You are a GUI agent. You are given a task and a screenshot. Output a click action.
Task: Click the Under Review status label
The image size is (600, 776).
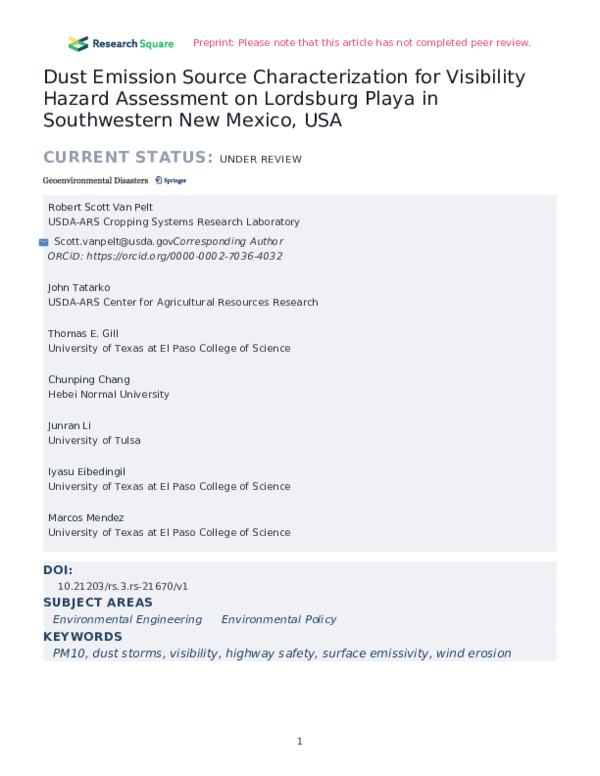(260, 159)
